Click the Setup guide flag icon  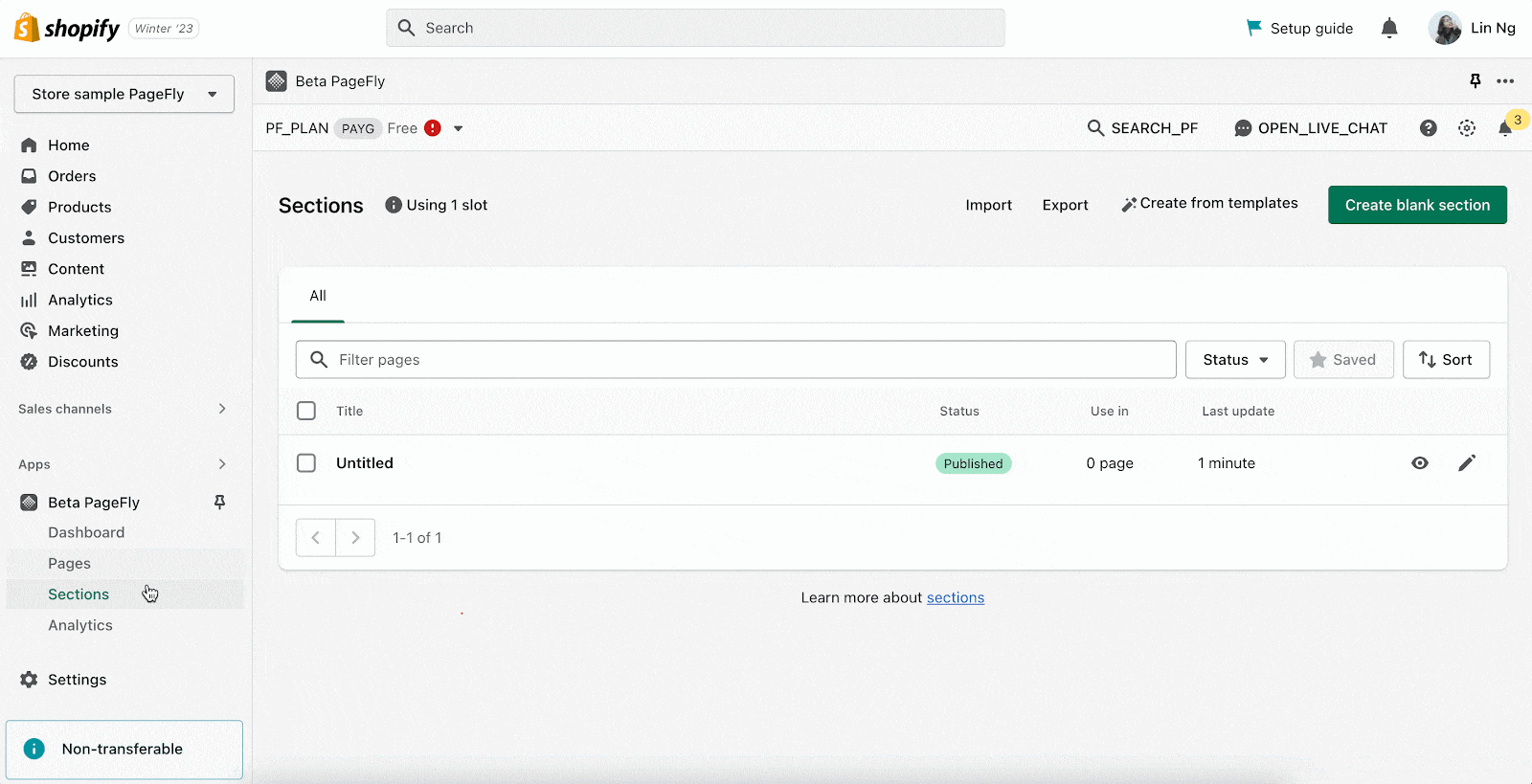[1253, 28]
